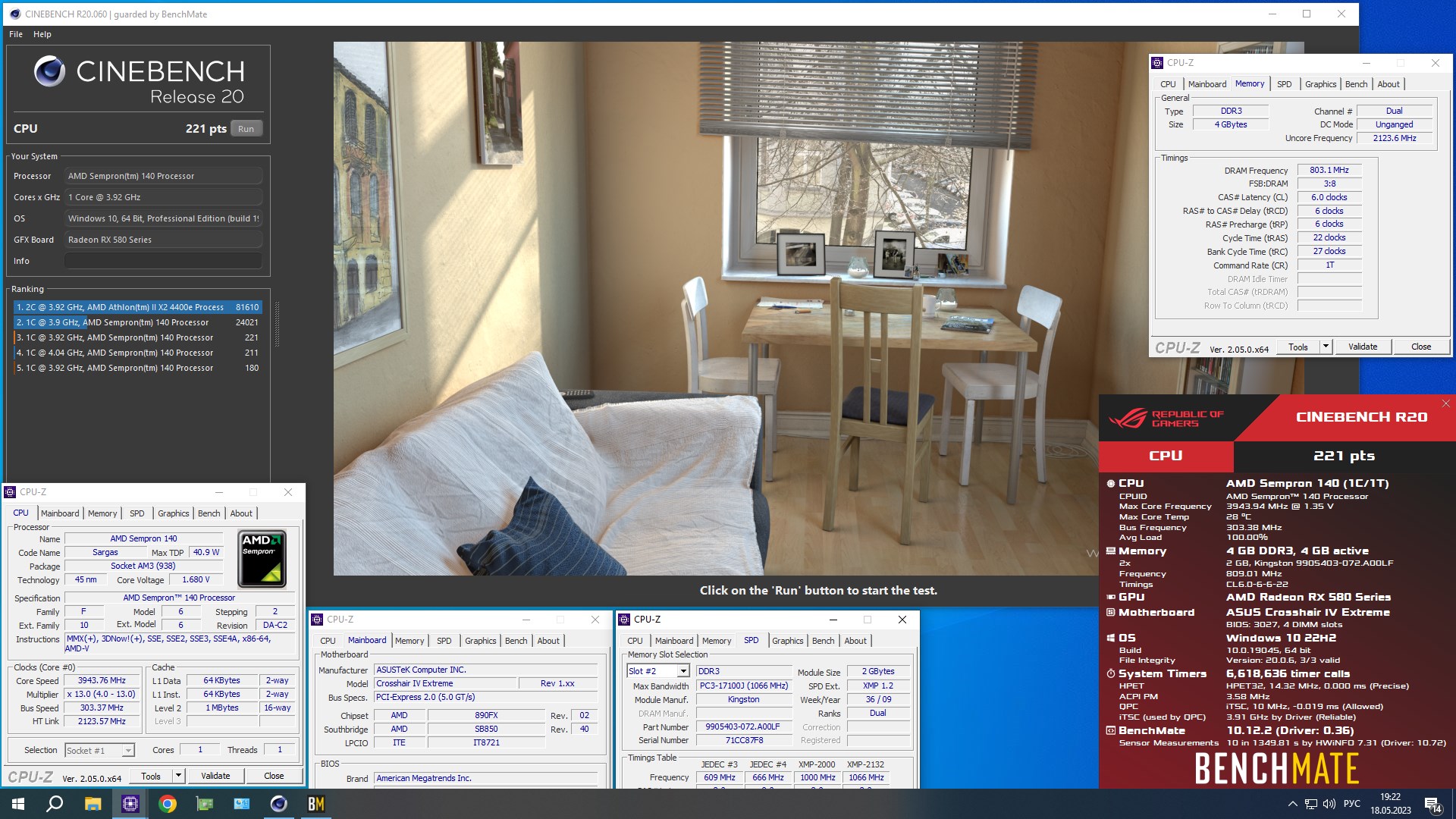1456x819 pixels.
Task: Select Memory tab in CPU-Z SPD window
Action: [716, 641]
